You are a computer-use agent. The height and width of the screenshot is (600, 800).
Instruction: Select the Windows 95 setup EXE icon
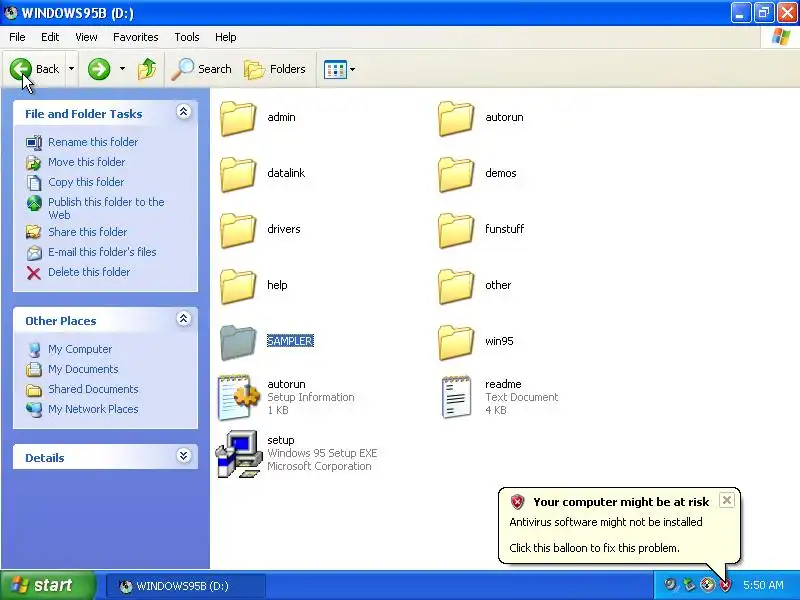(x=238, y=454)
